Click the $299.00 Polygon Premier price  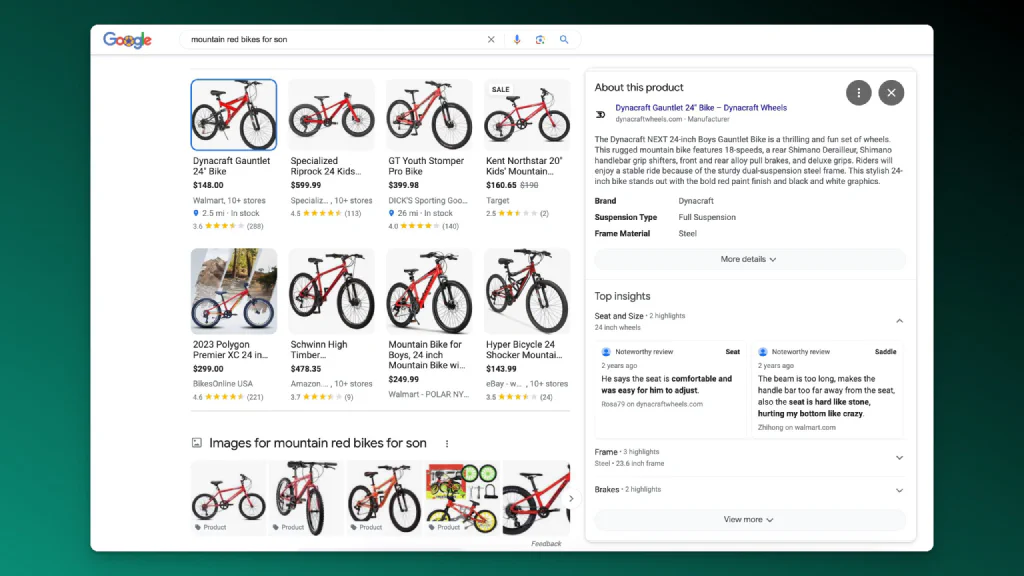(x=208, y=369)
